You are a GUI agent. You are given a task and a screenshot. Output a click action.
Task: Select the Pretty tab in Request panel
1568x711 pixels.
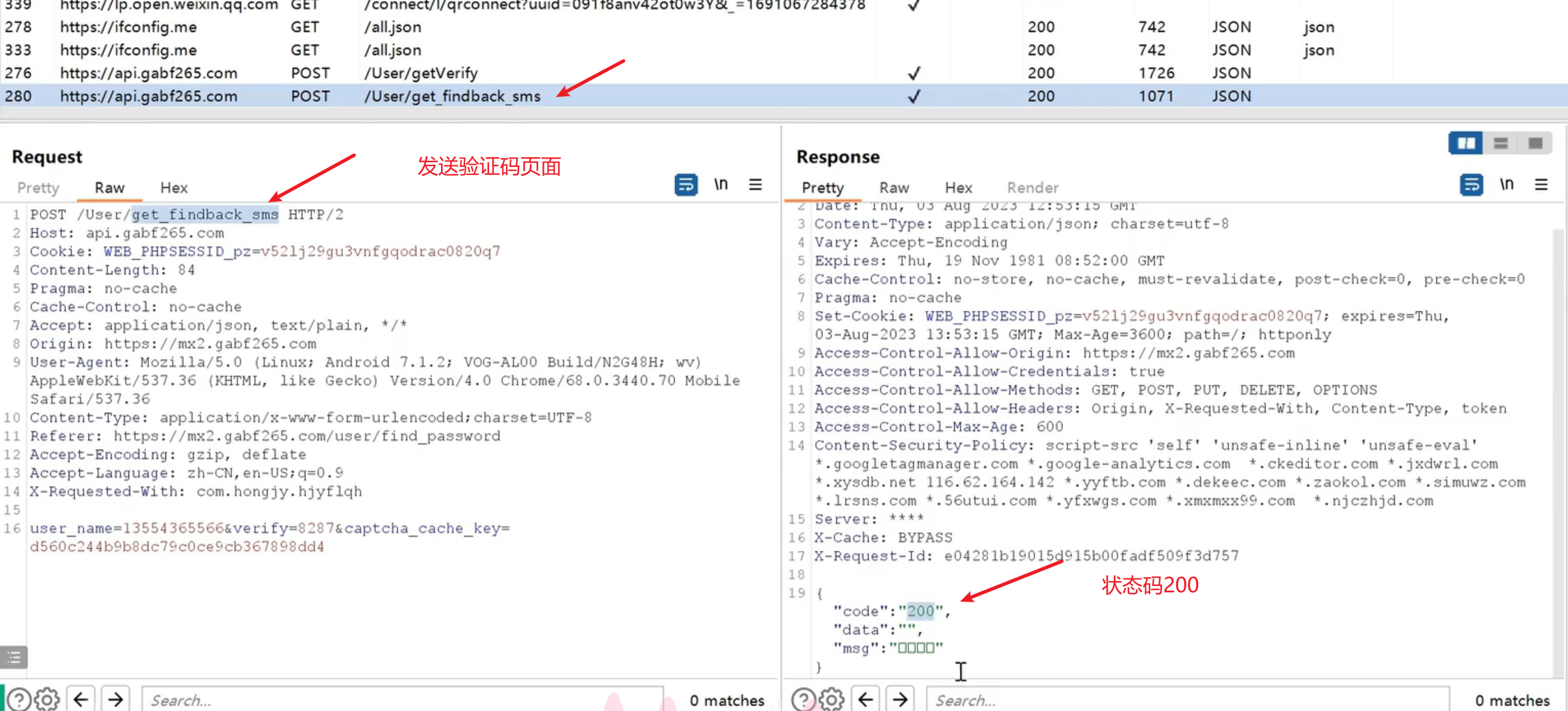(x=38, y=188)
